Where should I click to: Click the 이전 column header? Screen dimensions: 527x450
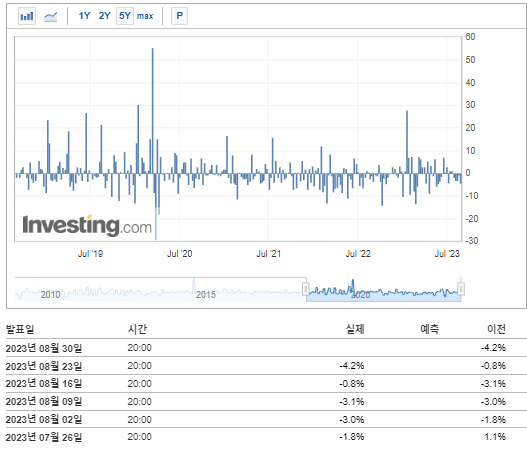click(x=496, y=329)
